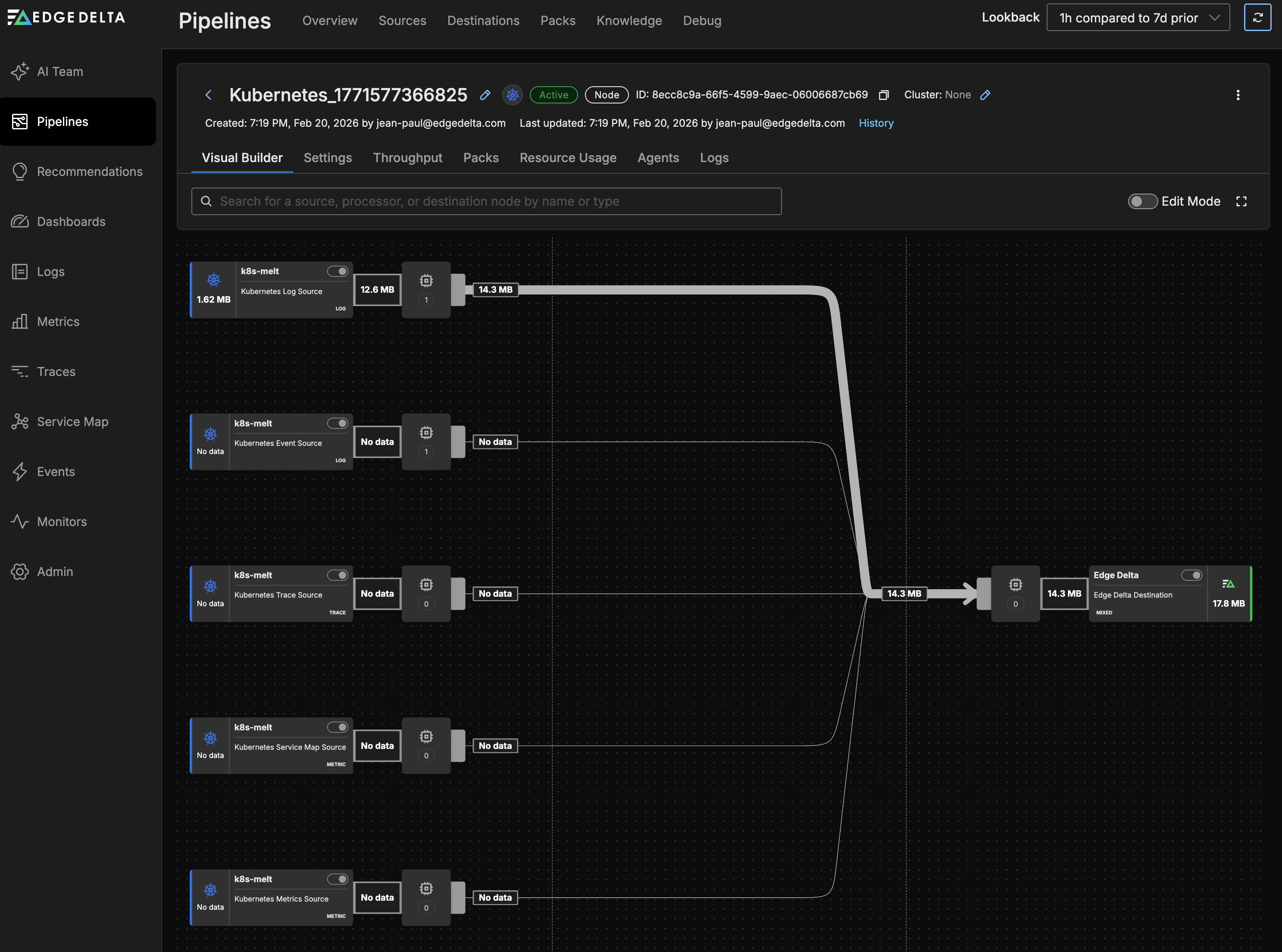Open the AI Team section in sidebar
Image resolution: width=1282 pixels, height=952 pixels.
pos(60,72)
